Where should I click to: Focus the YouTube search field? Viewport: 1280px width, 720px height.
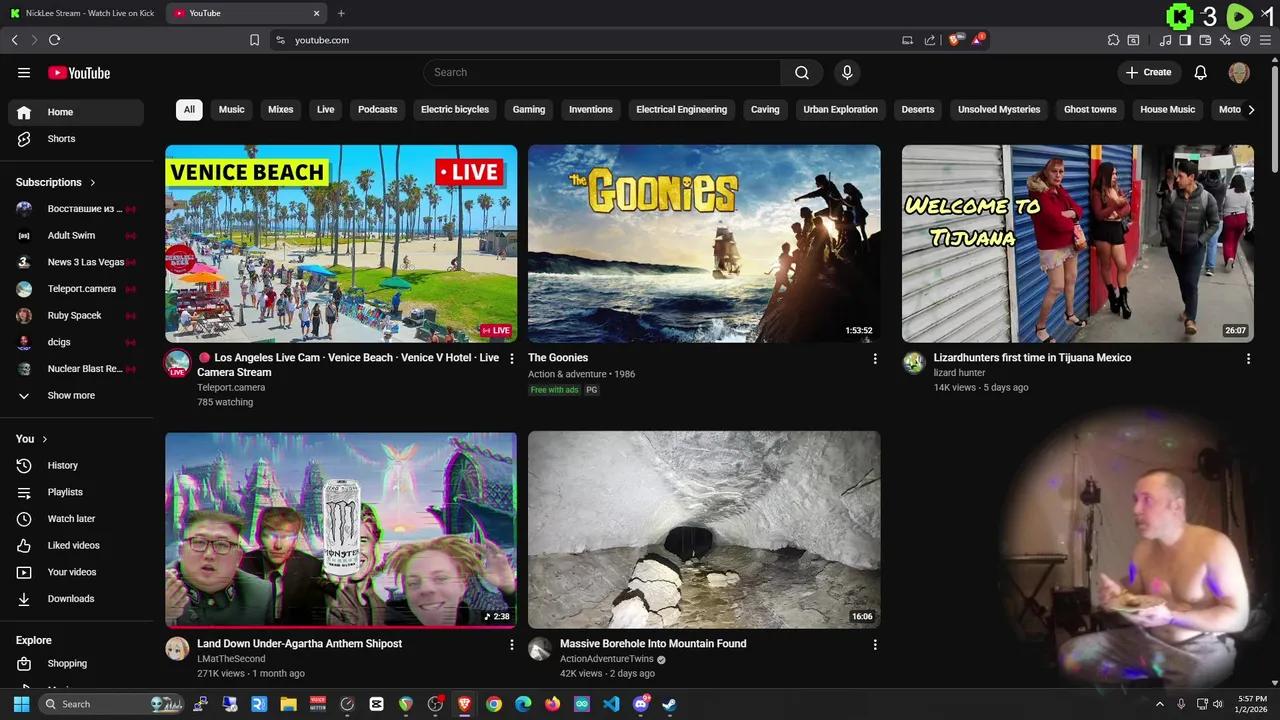tap(602, 72)
